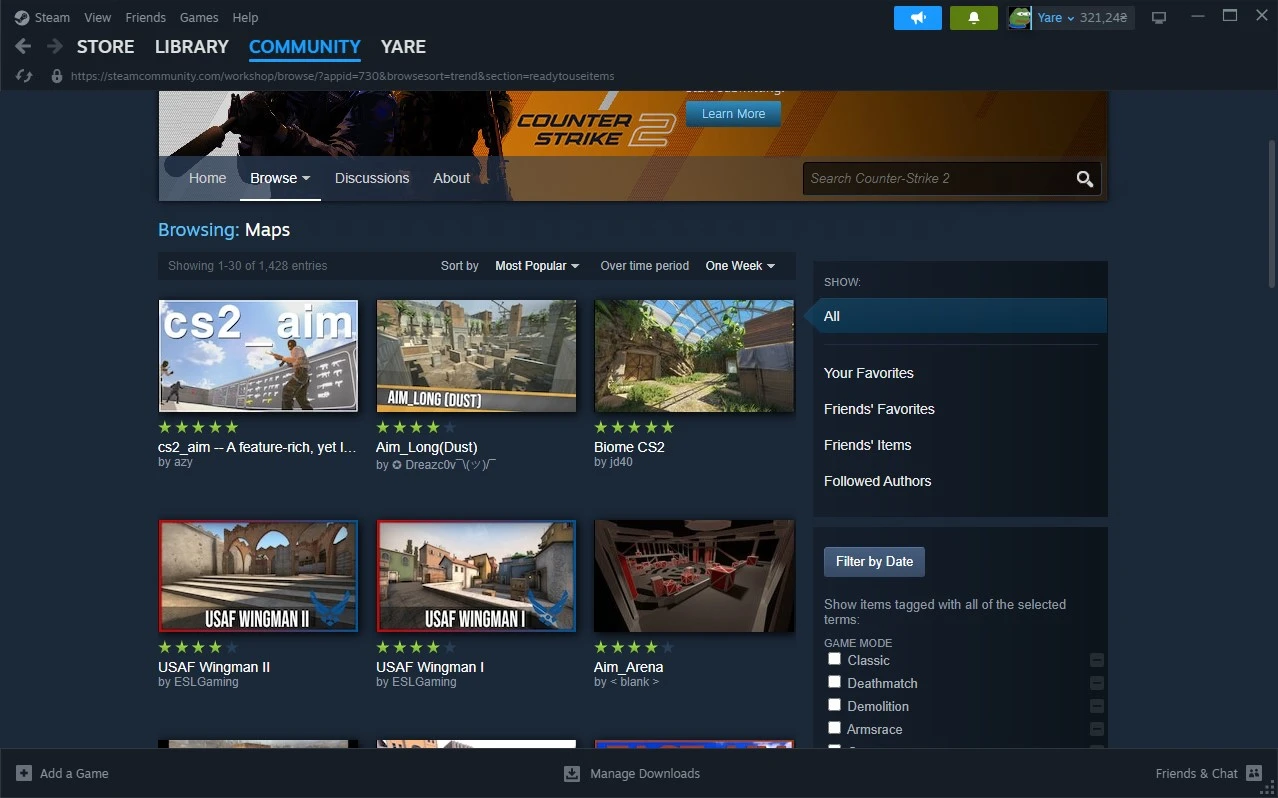This screenshot has height=798, width=1278.
Task: Click the Yare profile avatar
Action: click(x=1019, y=18)
